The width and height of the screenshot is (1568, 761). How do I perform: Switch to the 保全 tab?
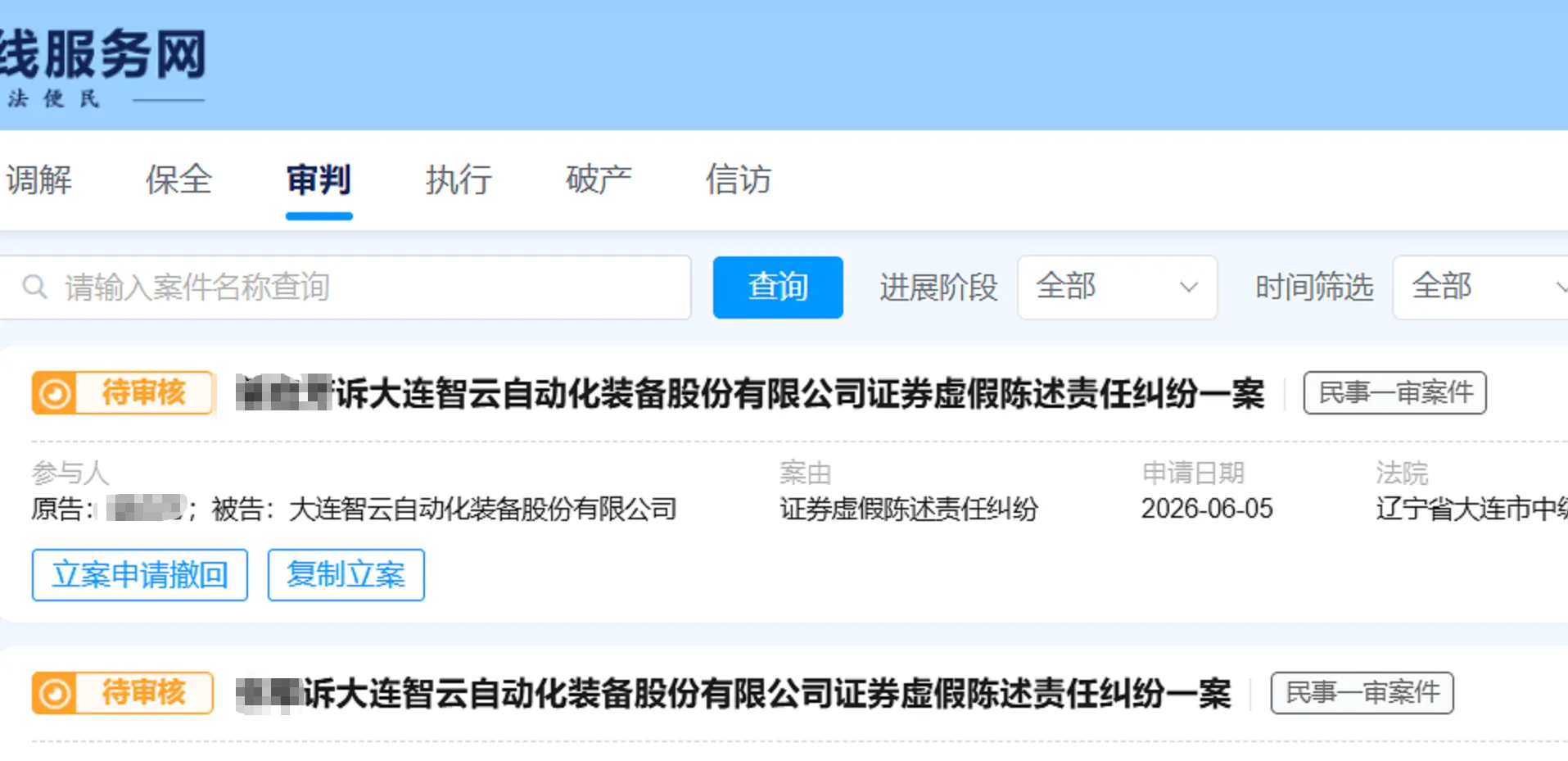click(178, 179)
